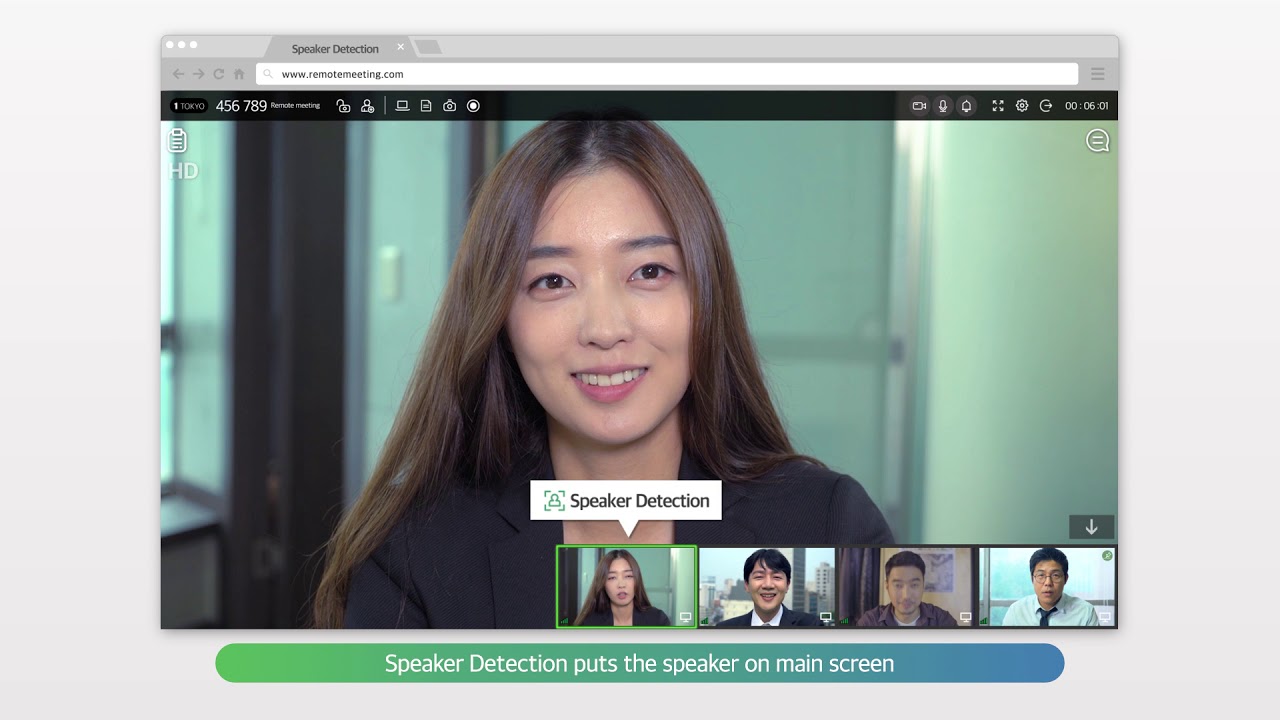Click the meeting lock icon
Viewport: 1280px width, 720px height.
click(344, 106)
